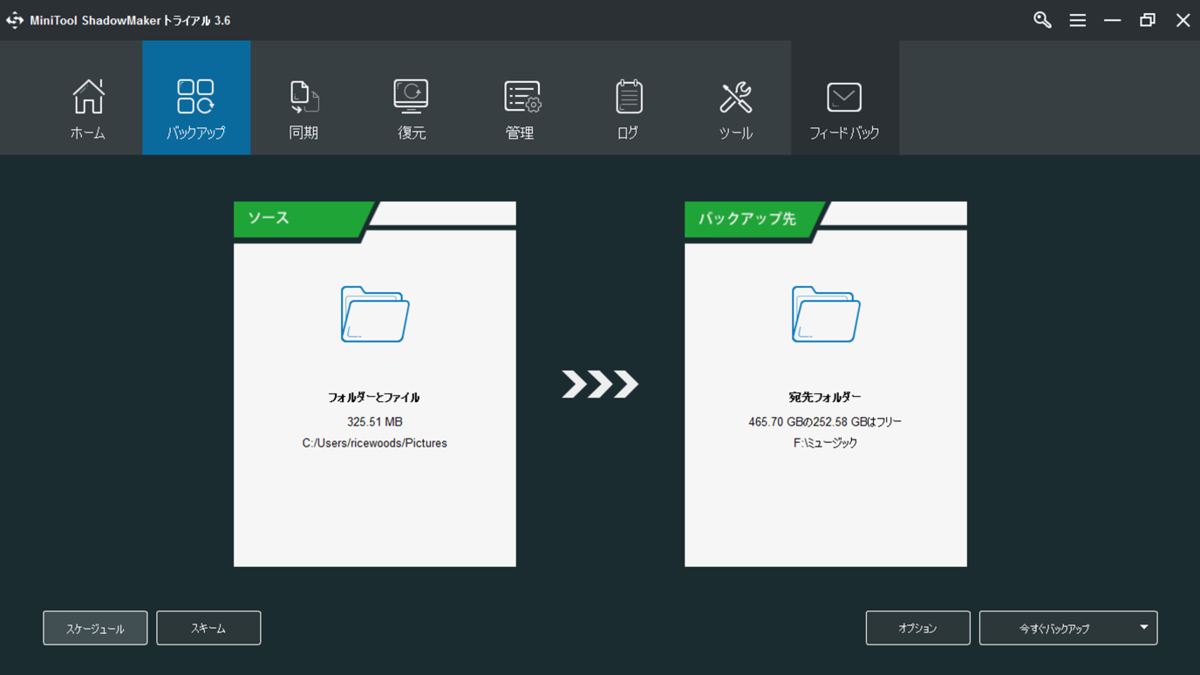Minimize the ShadowMaker window

pyautogui.click(x=1112, y=20)
